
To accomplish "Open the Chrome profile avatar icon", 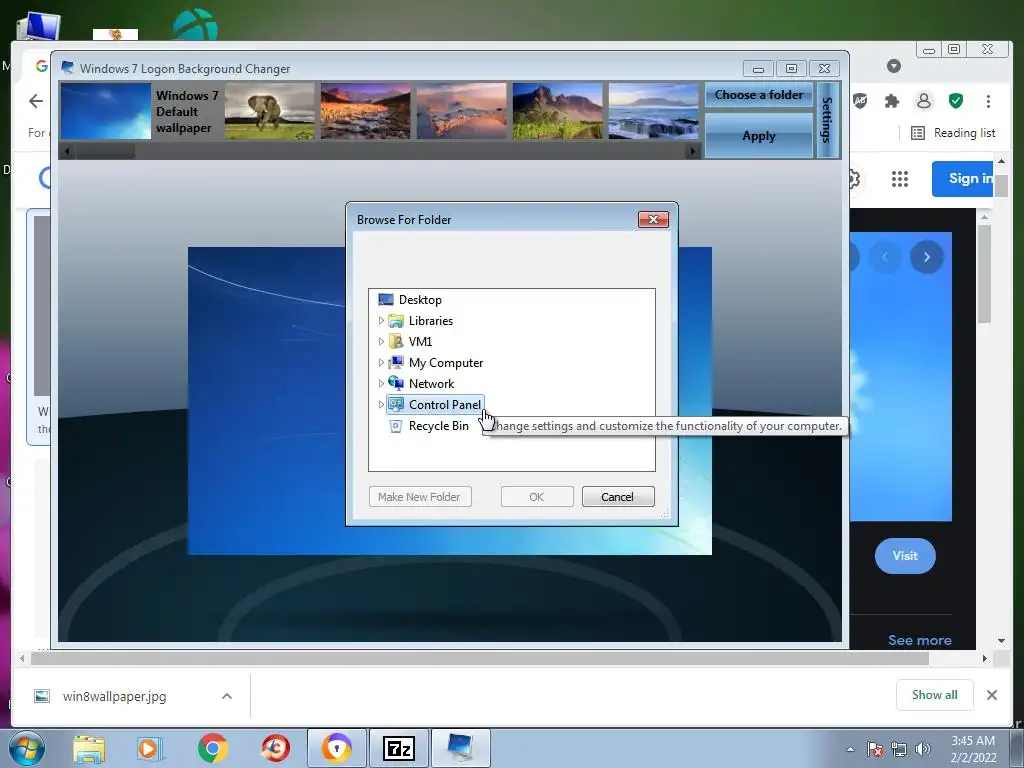I will click(x=923, y=101).
